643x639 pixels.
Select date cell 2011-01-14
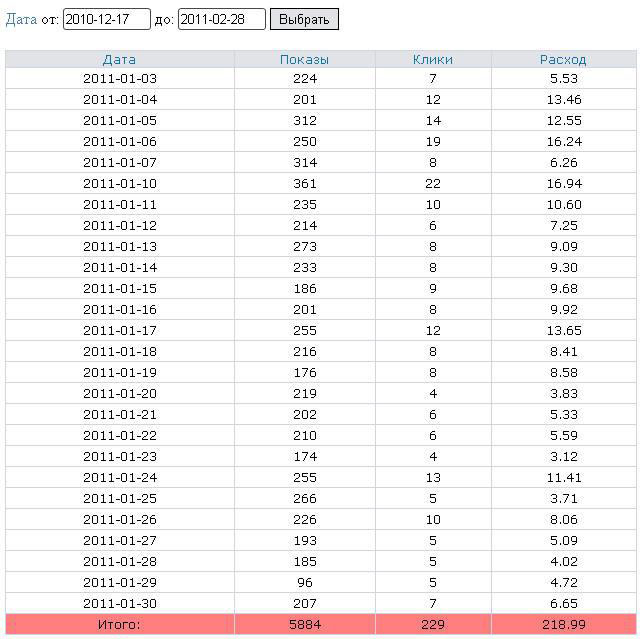120,268
